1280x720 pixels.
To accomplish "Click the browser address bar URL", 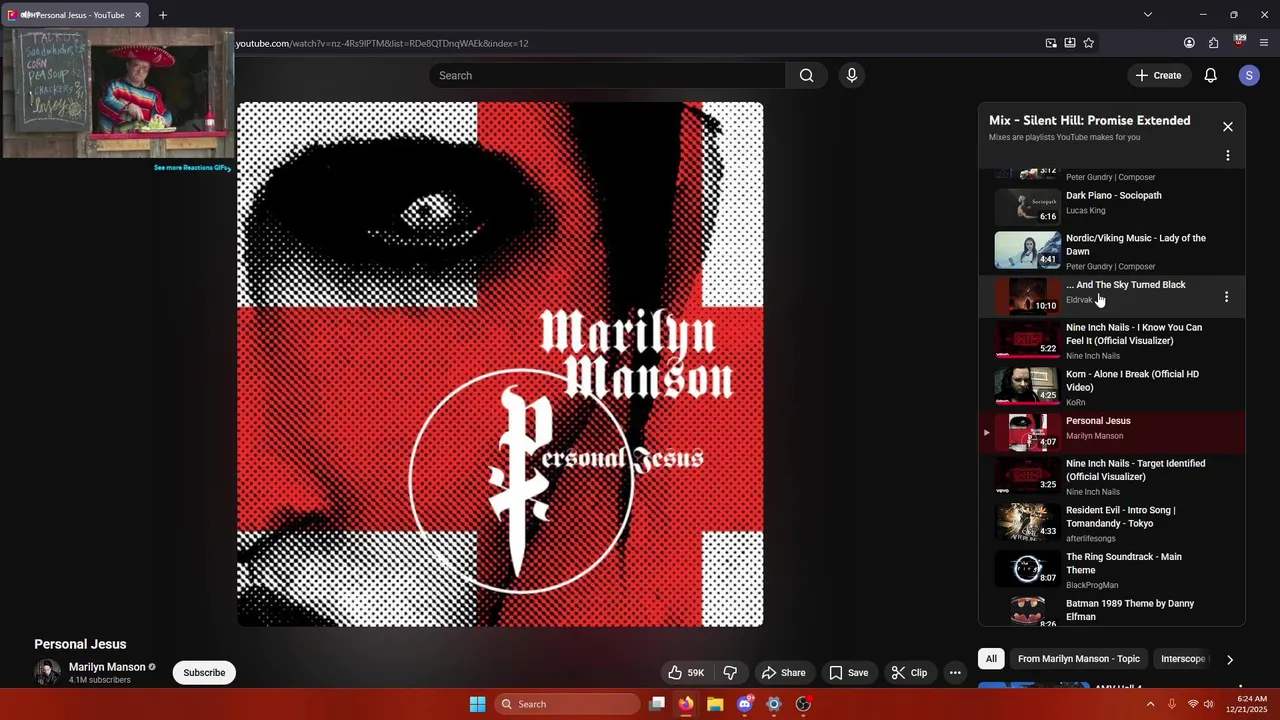I will 382,43.
